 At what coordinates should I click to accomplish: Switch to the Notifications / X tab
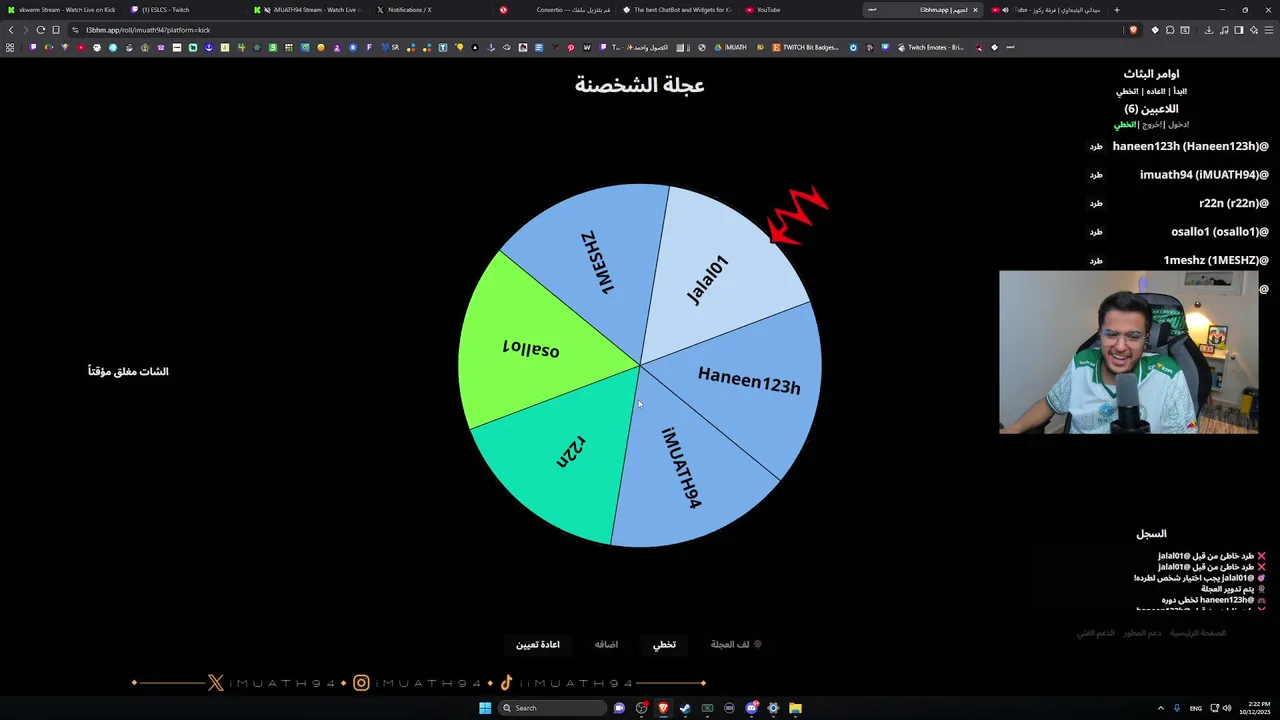pyautogui.click(x=404, y=10)
